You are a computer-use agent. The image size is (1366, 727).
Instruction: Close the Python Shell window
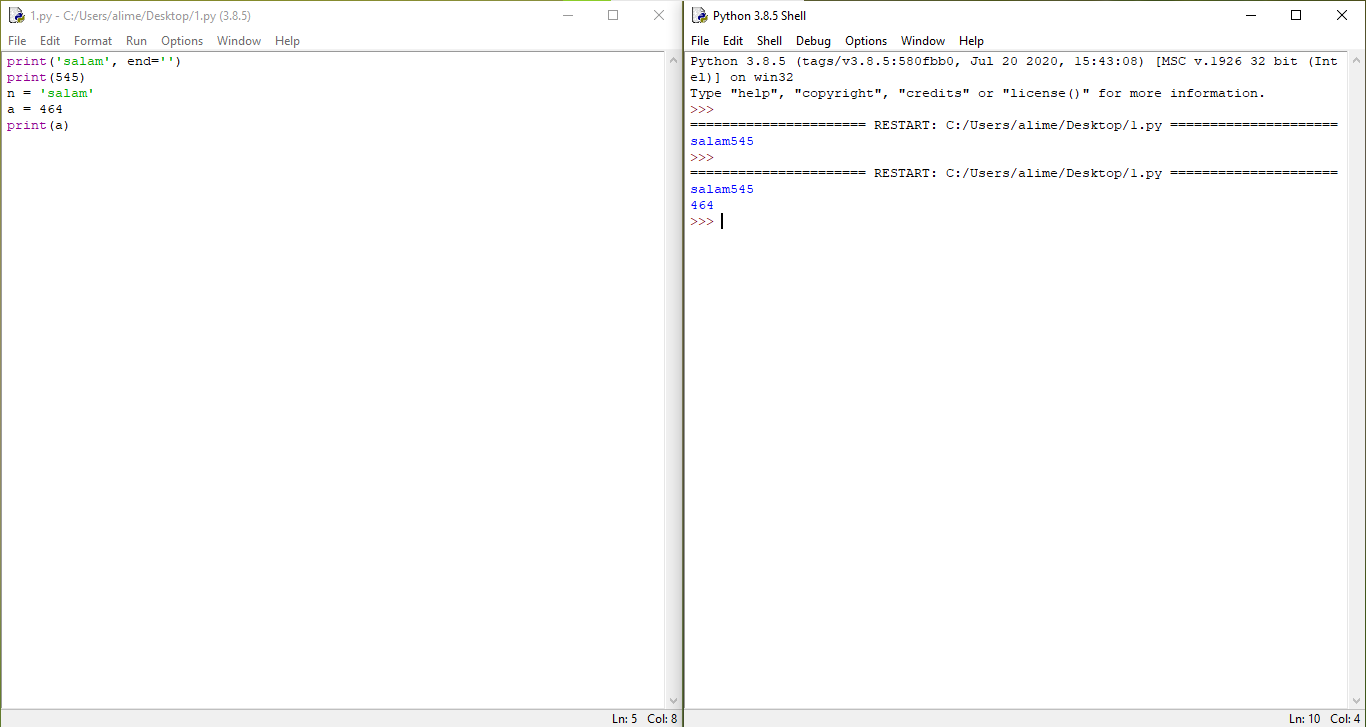coord(1342,16)
